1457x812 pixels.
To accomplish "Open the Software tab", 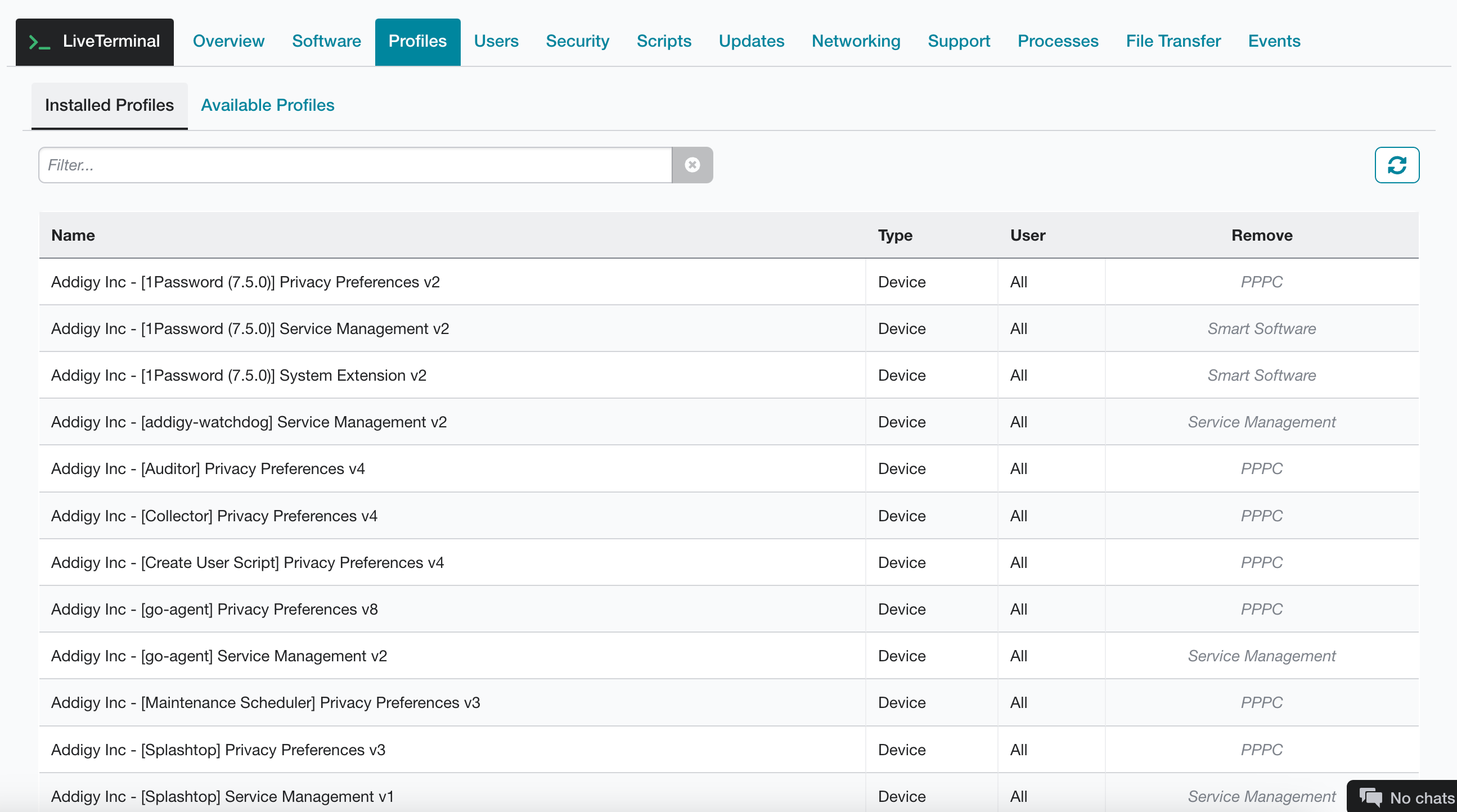I will point(326,41).
